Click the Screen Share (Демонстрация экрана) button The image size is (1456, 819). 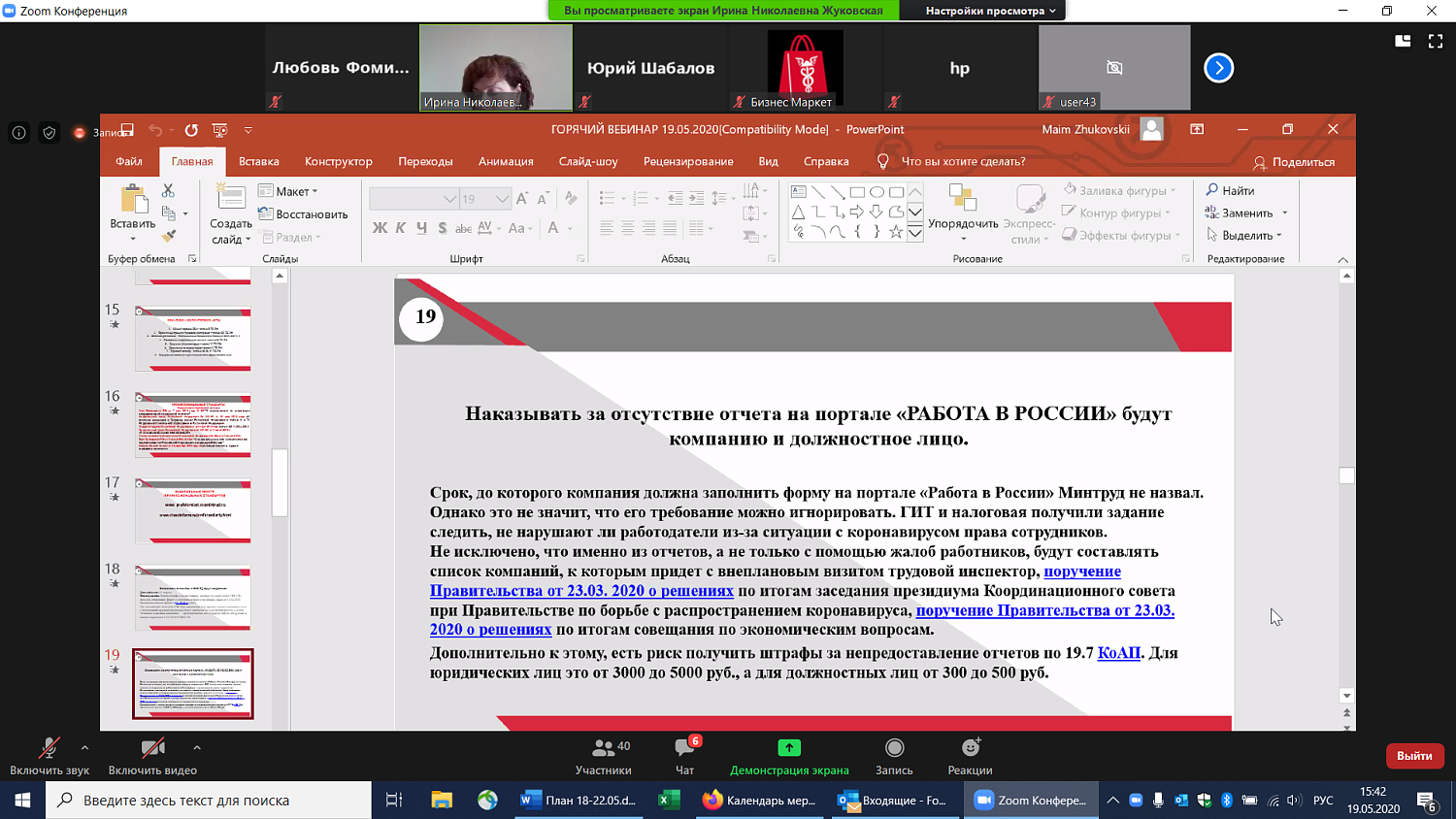[789, 756]
